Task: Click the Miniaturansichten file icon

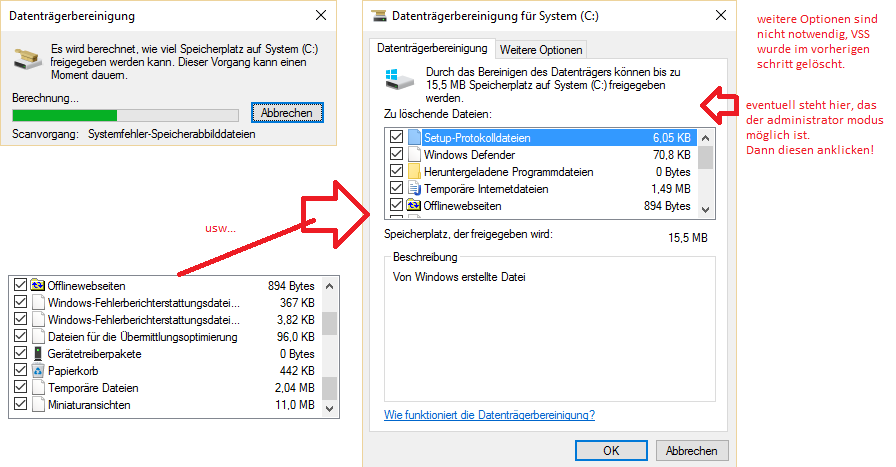Action: point(38,404)
